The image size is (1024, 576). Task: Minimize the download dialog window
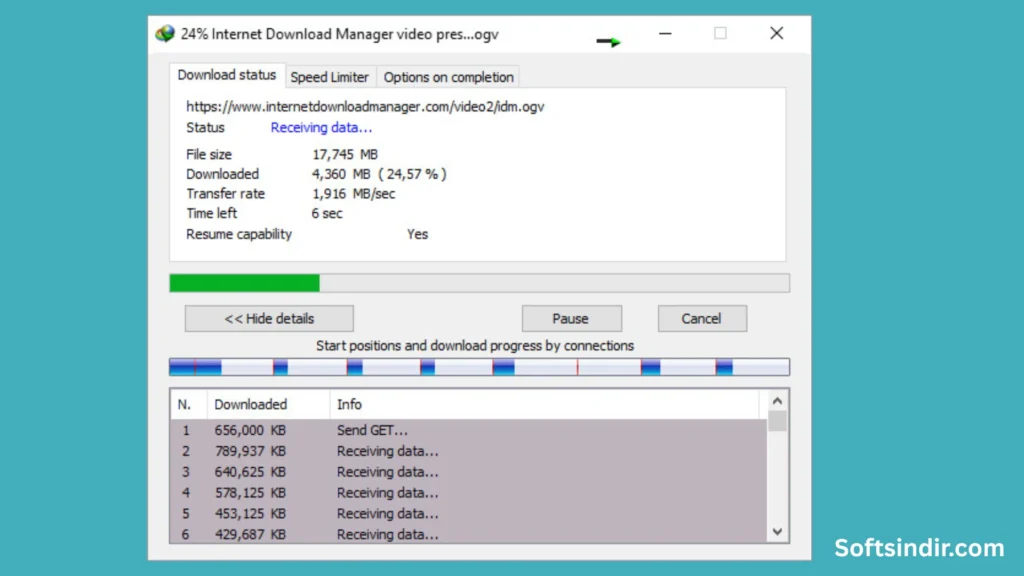(665, 33)
